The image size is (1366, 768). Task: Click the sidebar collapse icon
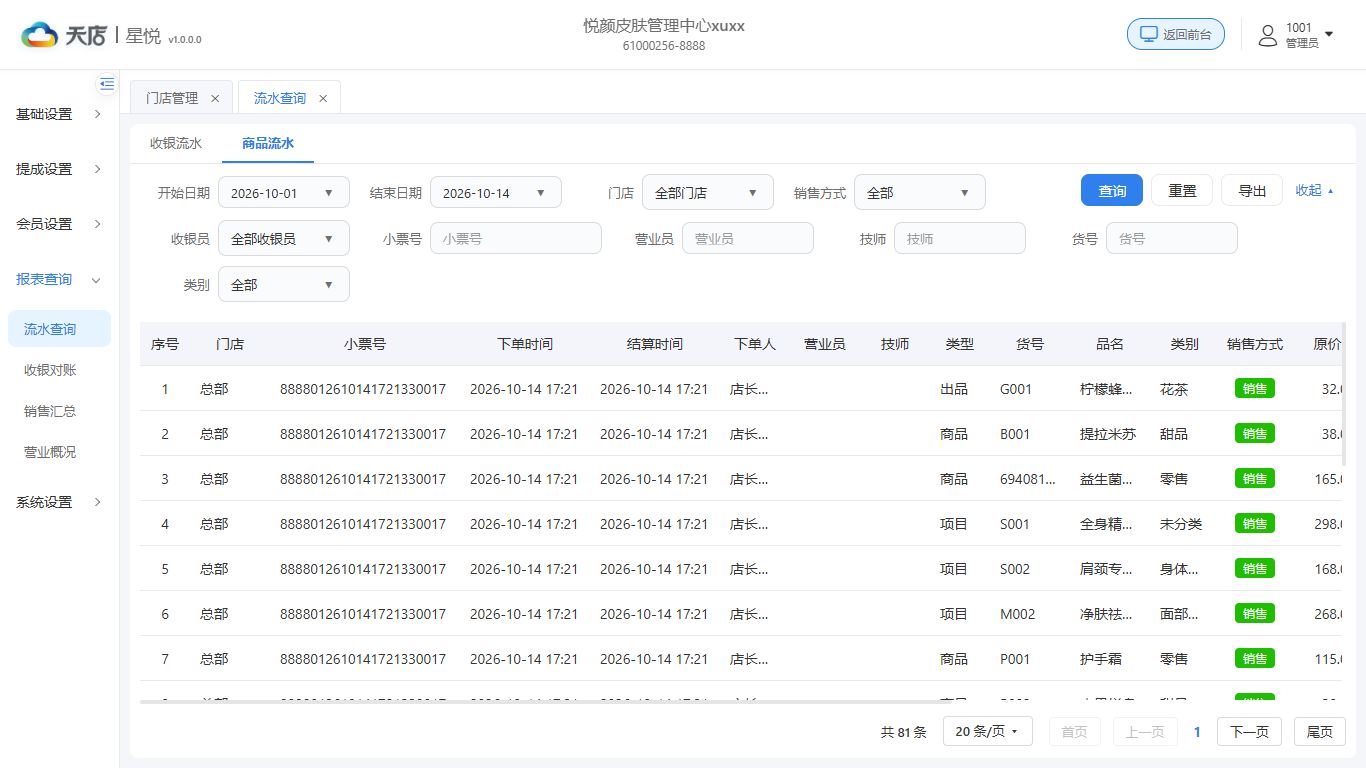(107, 84)
